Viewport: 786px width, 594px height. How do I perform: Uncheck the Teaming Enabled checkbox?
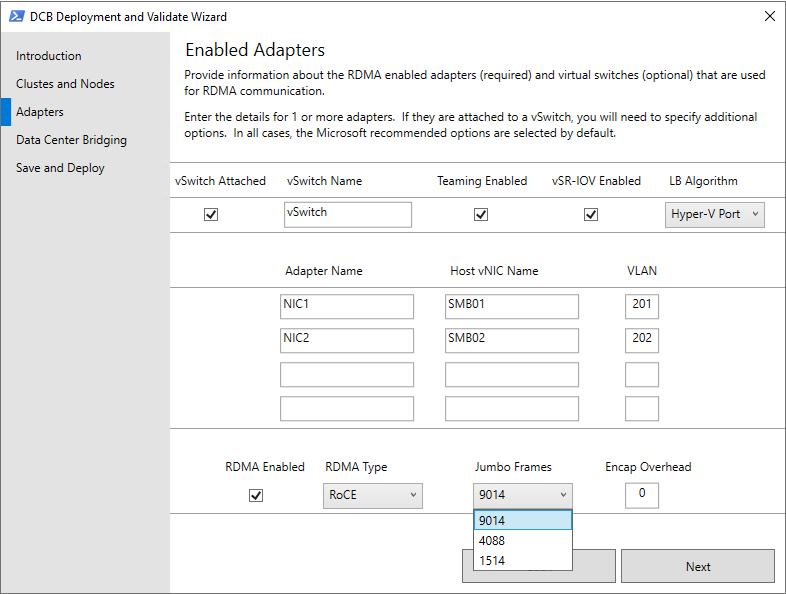coord(481,214)
